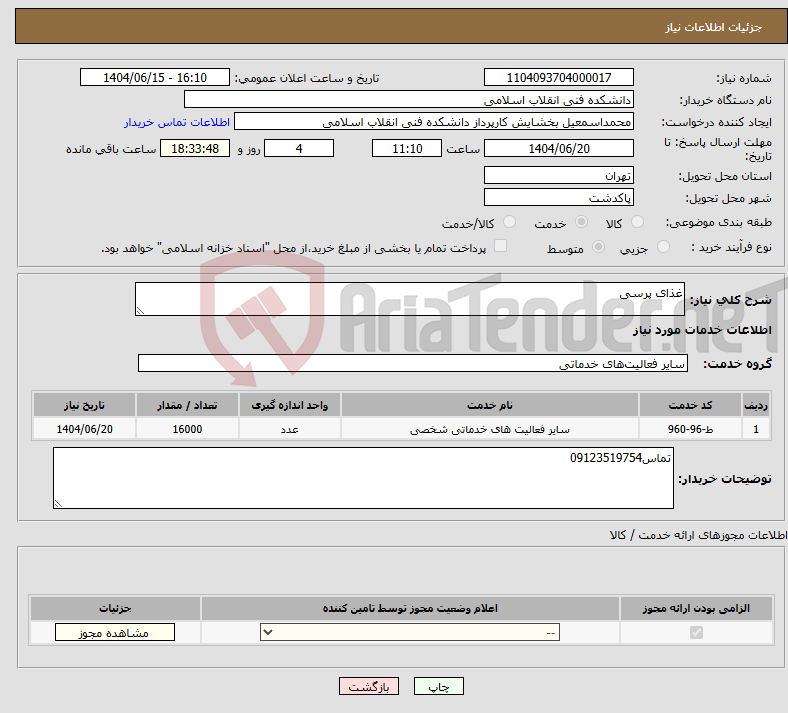
Task: Click the کد خدمت column header
Action: [691, 405]
